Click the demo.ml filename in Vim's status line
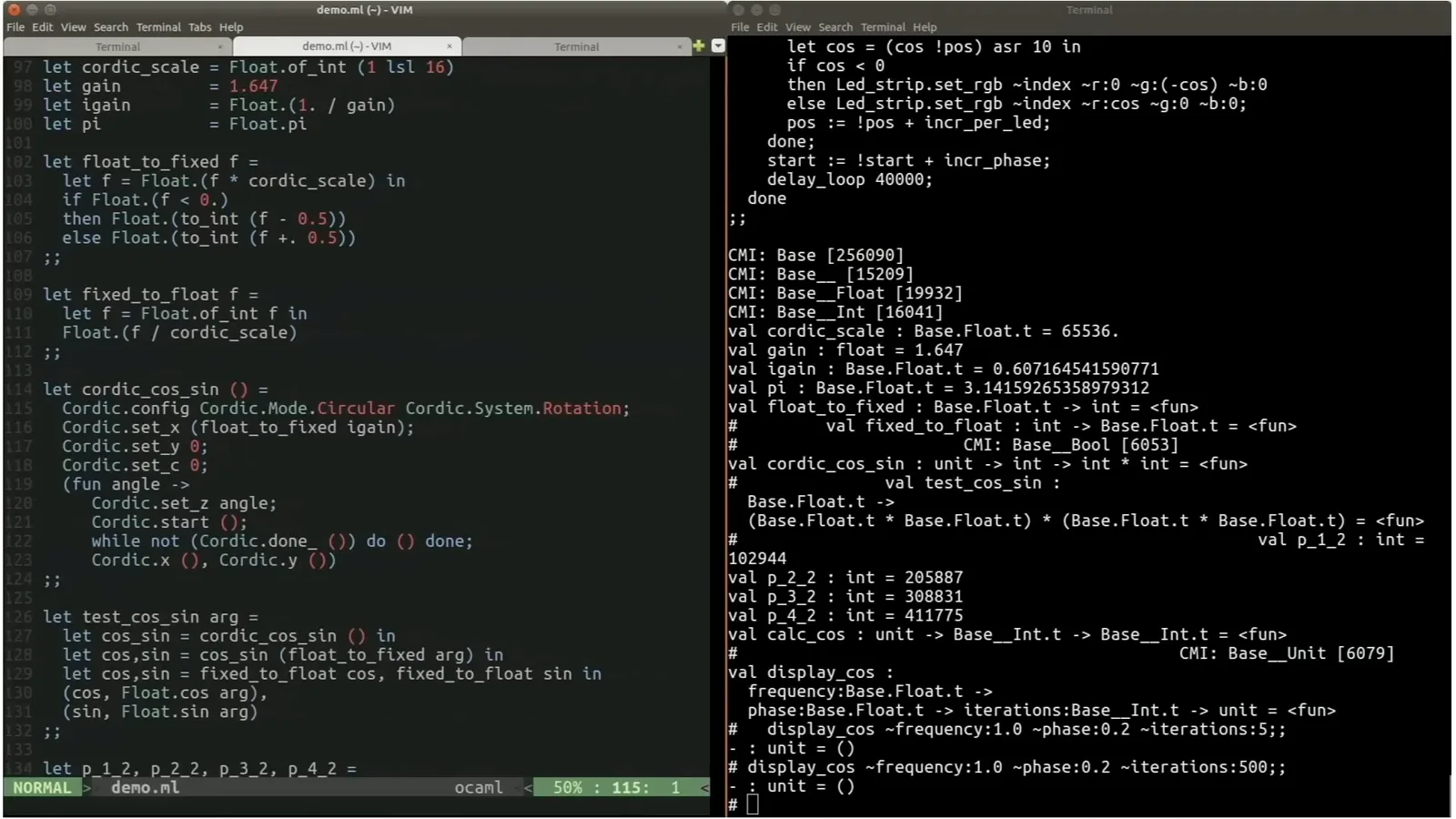 (145, 788)
